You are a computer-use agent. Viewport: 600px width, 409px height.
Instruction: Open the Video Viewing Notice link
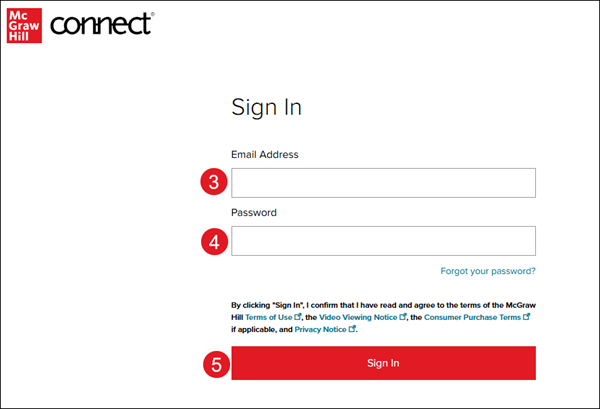pyautogui.click(x=357, y=317)
